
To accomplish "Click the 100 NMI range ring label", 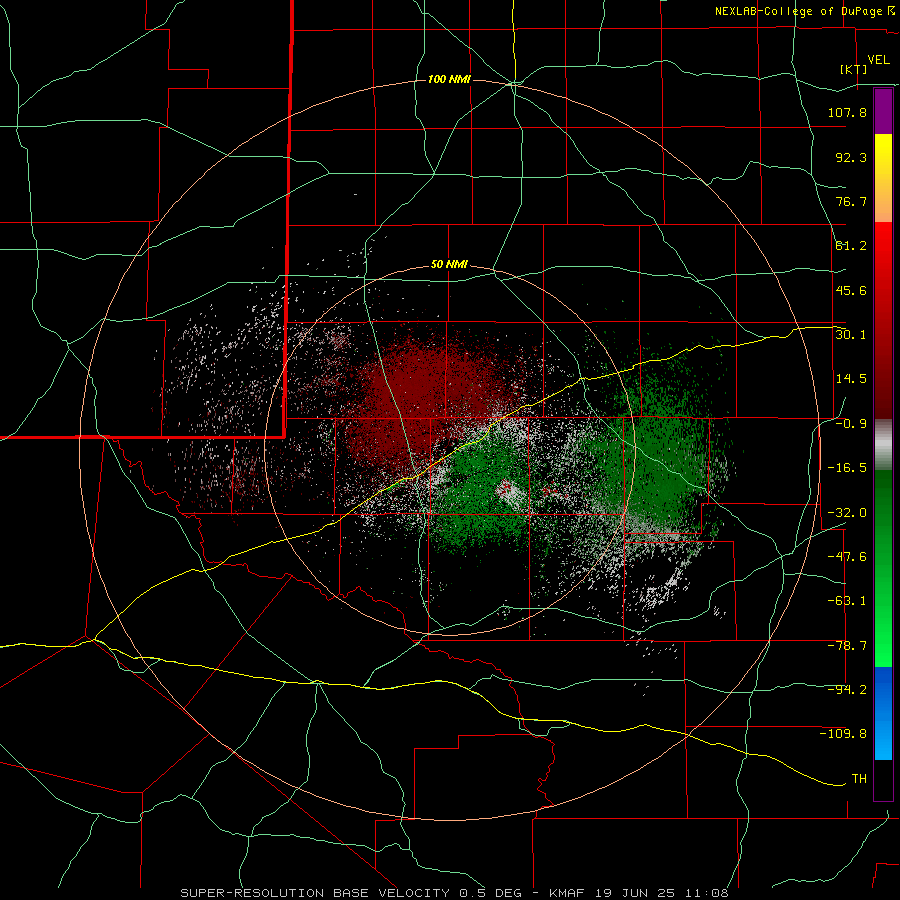I will (449, 79).
